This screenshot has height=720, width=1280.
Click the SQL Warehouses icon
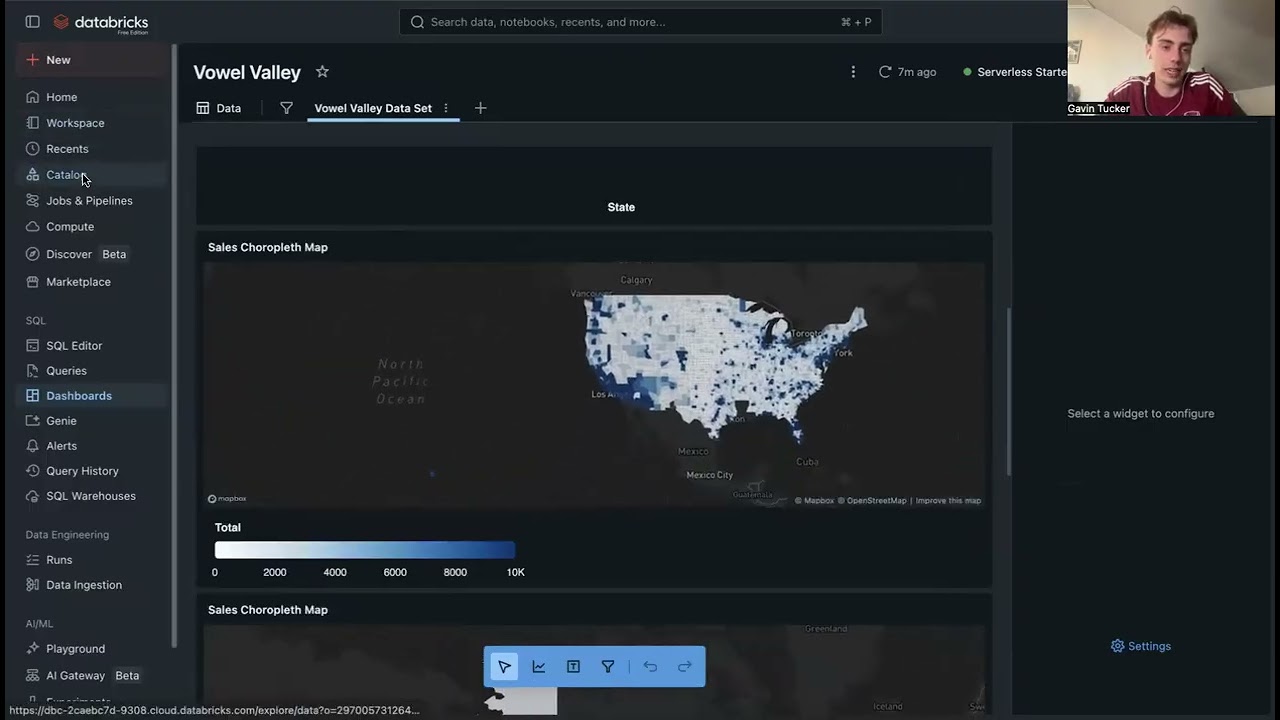33,496
